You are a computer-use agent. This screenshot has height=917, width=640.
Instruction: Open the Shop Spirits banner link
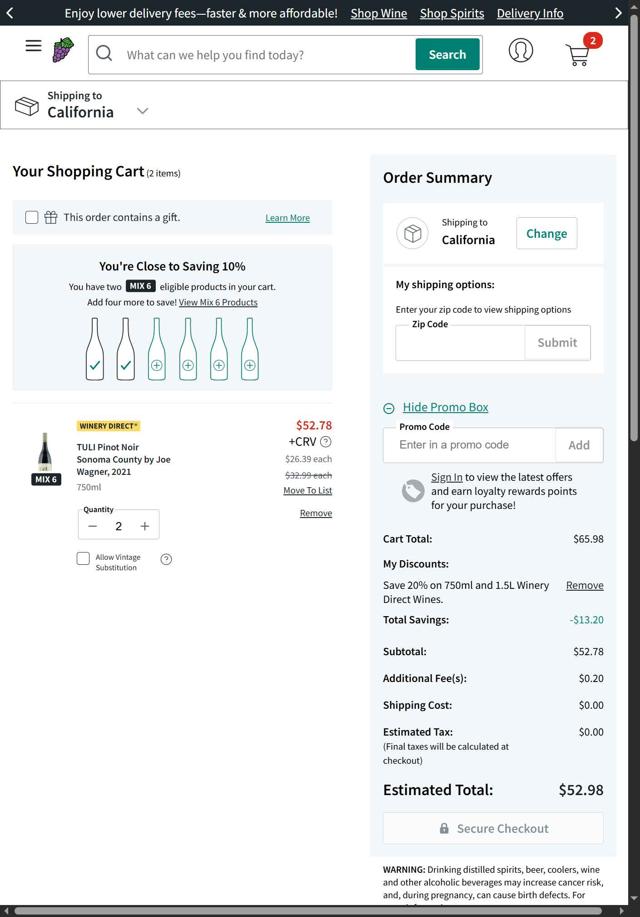(x=452, y=13)
